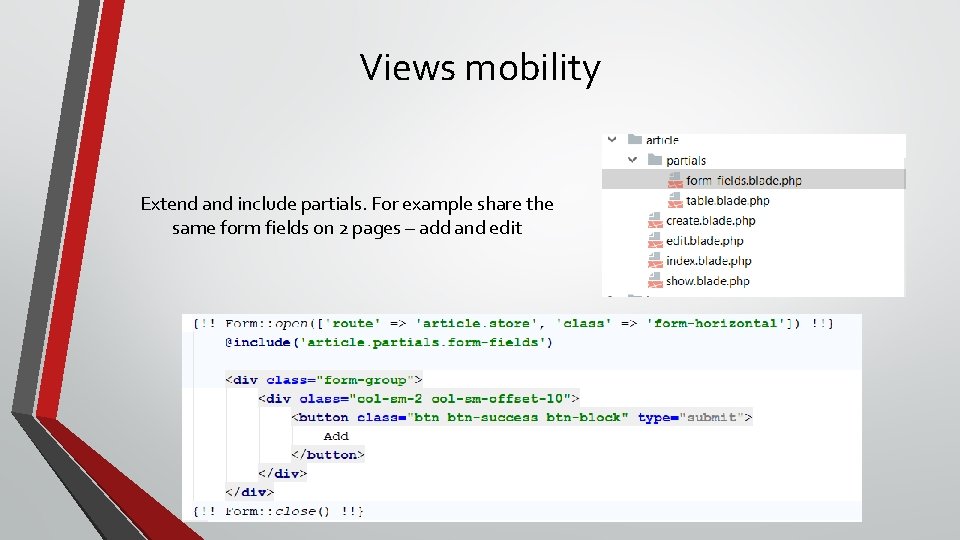Open create.blade.php in the tree
Image resolution: width=960 pixels, height=540 pixels.
click(x=711, y=220)
